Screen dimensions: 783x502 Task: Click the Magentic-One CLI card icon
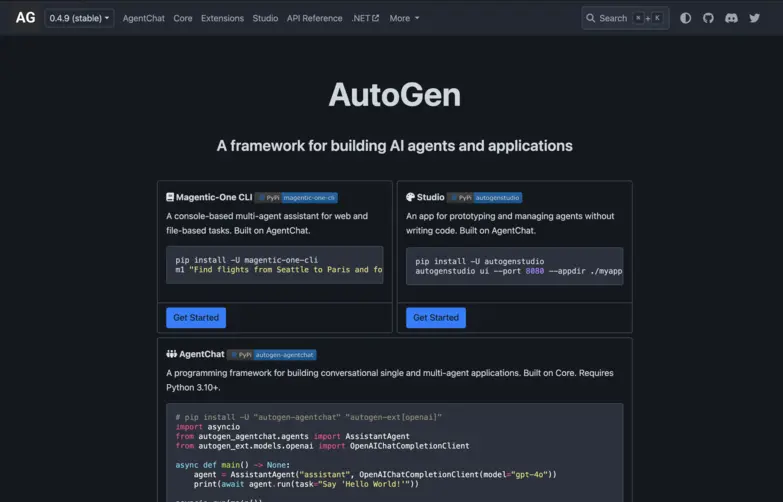click(170, 197)
